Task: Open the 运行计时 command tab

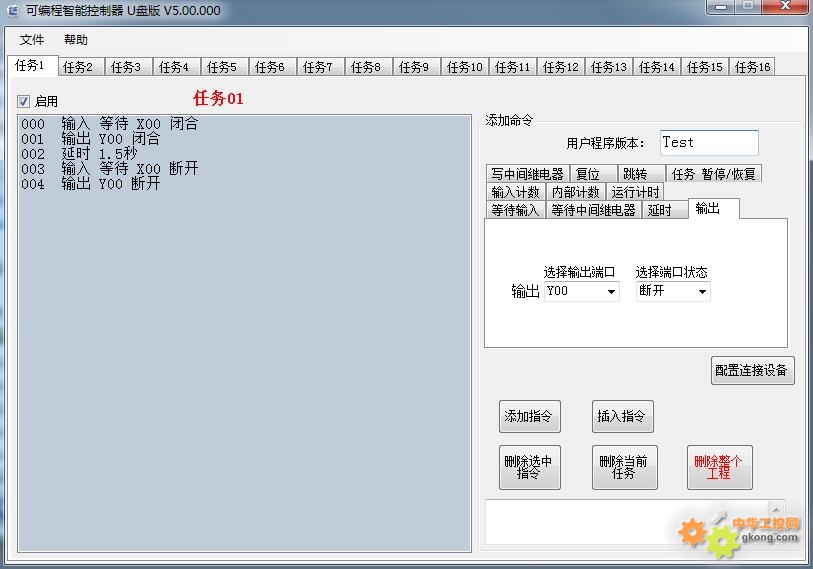Action: [x=635, y=192]
